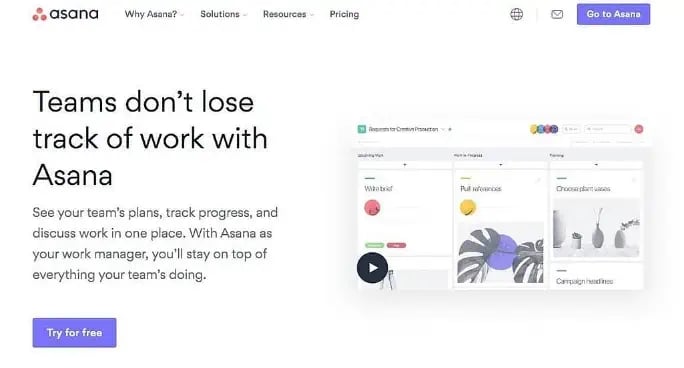Image resolution: width=684 pixels, height=368 pixels.
Task: Click the yellow avatar on Pull references card
Action: [468, 208]
